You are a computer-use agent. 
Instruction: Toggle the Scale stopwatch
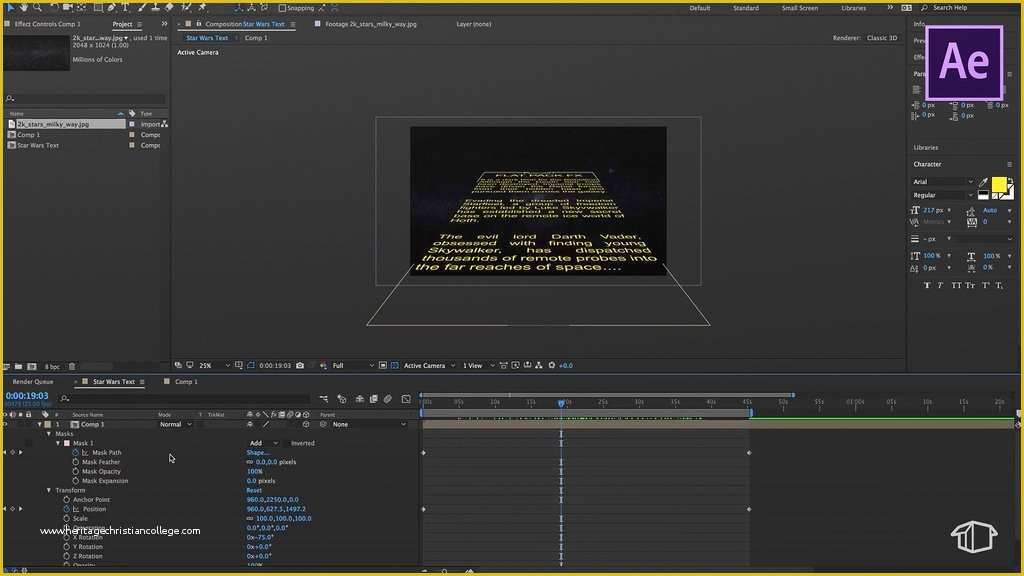point(67,519)
